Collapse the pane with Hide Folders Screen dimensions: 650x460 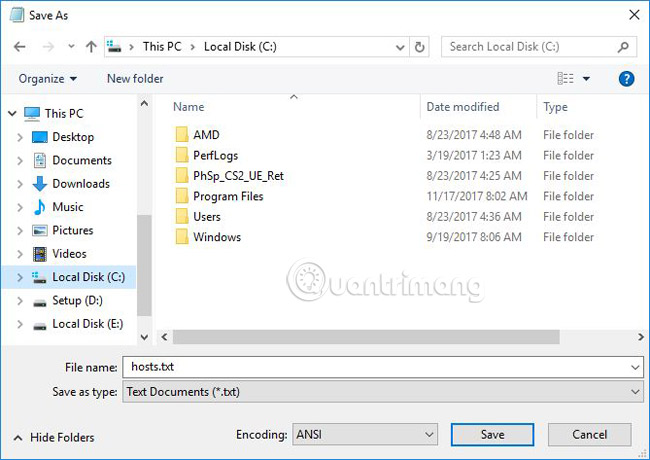(54, 438)
